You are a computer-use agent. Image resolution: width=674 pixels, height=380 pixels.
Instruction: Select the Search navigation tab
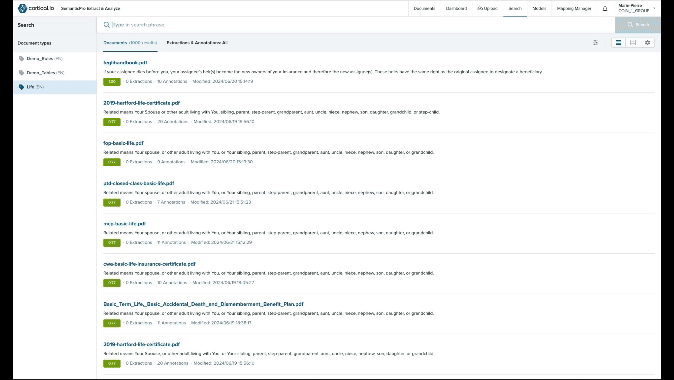[x=515, y=8]
